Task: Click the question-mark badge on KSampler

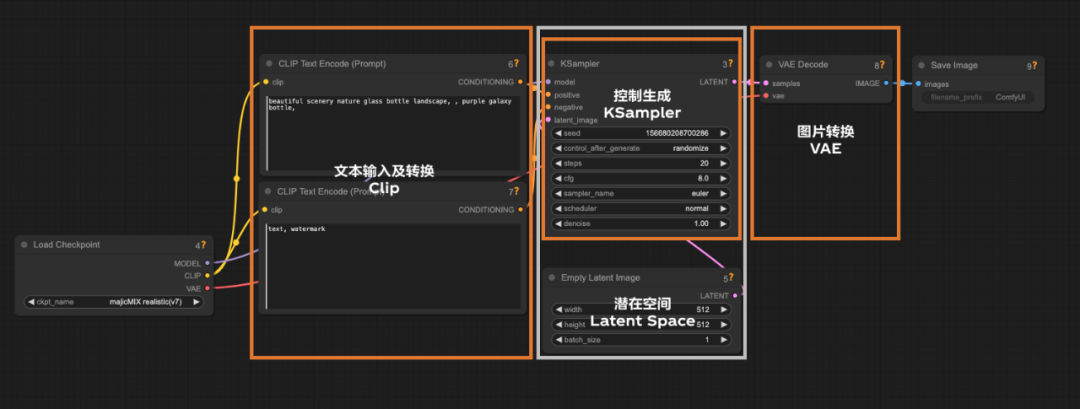Action: pyautogui.click(x=731, y=63)
